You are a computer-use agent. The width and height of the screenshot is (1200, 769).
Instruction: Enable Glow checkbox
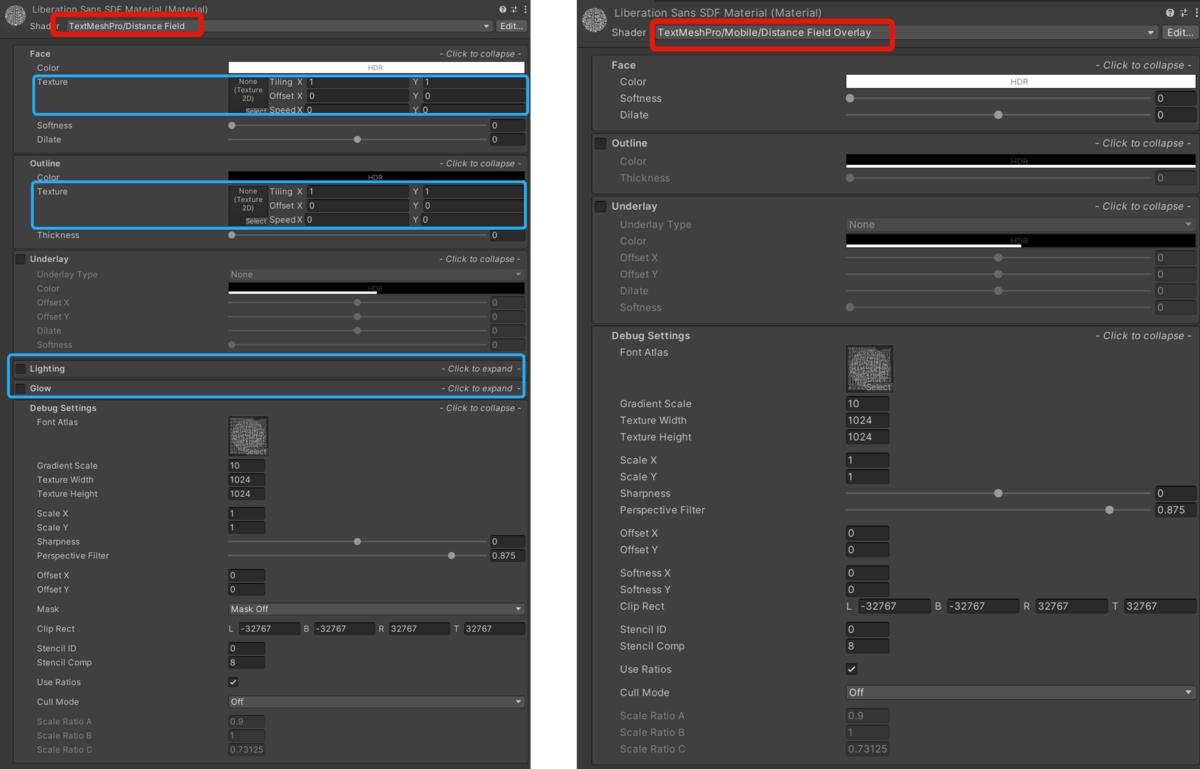click(20, 388)
